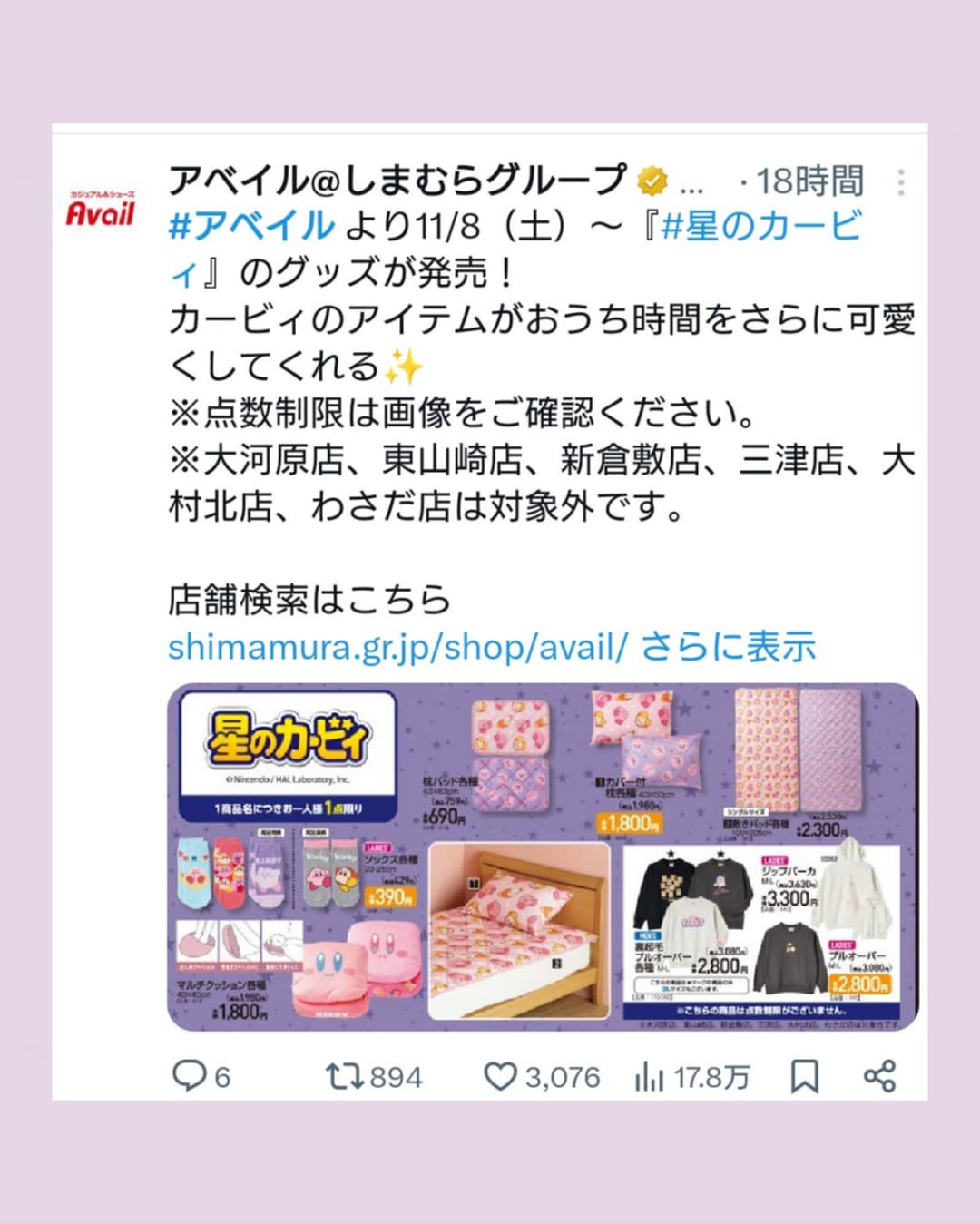This screenshot has height=1224, width=980.
Task: Expand tweet with さらに表示
Action: tap(729, 647)
